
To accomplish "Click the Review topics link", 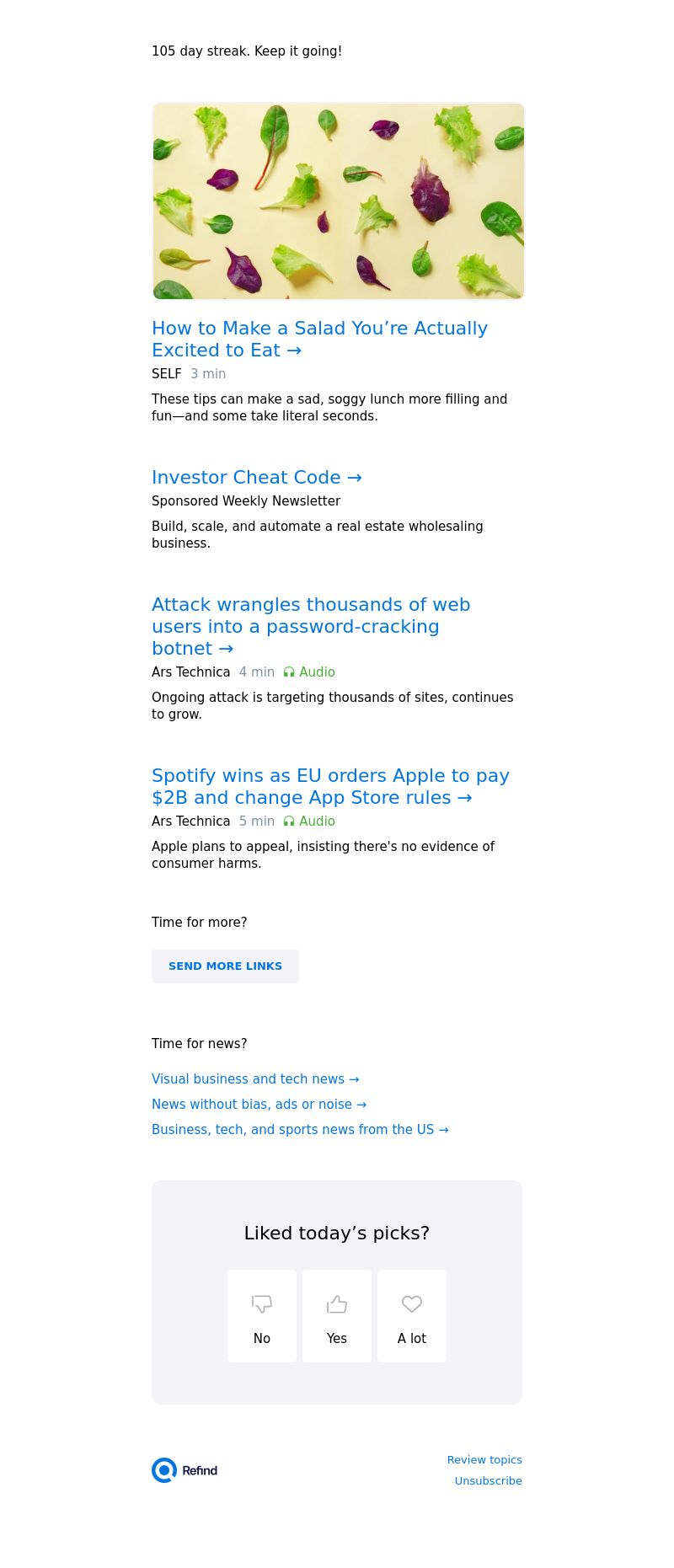I will (x=484, y=1460).
